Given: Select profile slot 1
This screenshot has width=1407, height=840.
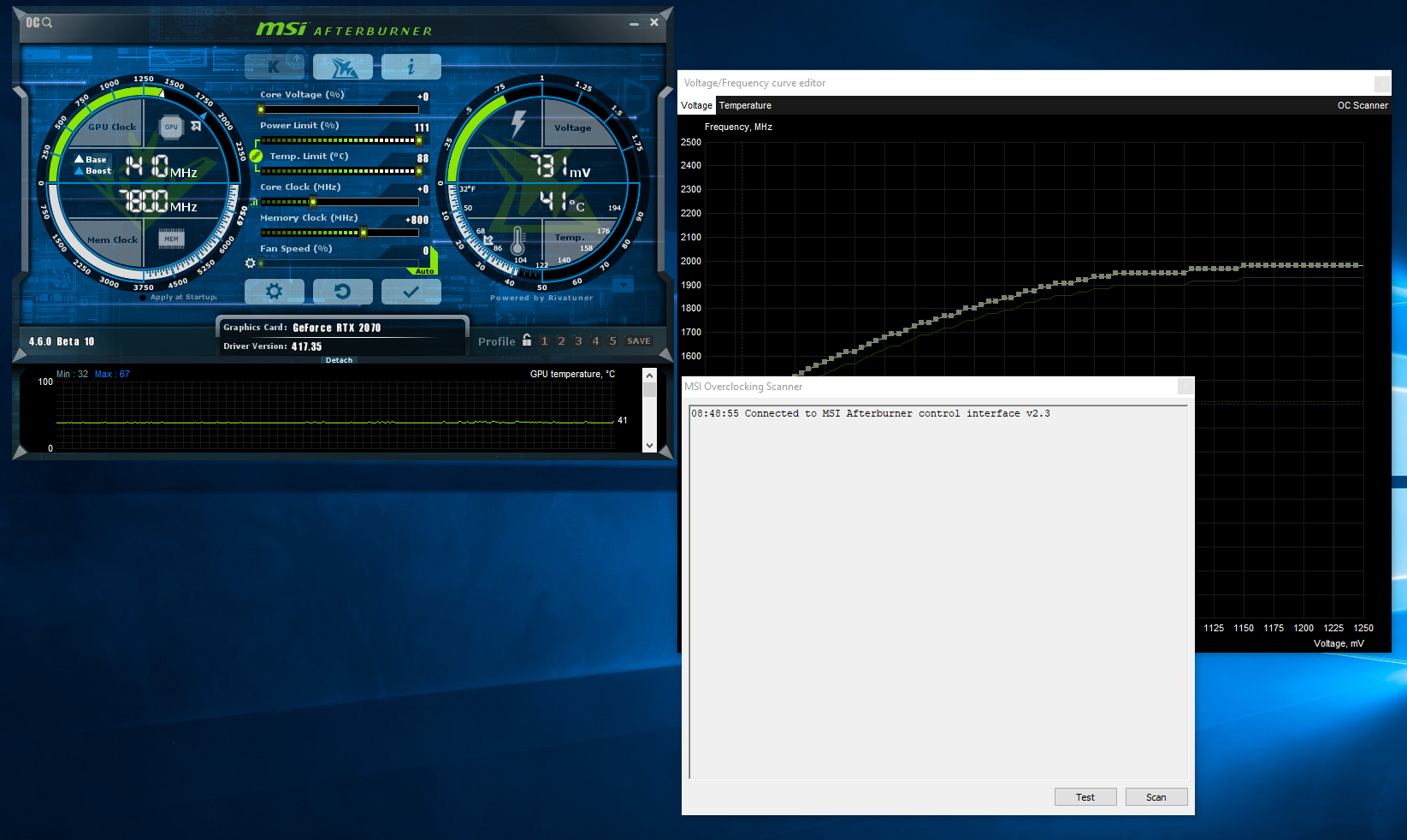Looking at the screenshot, I should click(544, 340).
